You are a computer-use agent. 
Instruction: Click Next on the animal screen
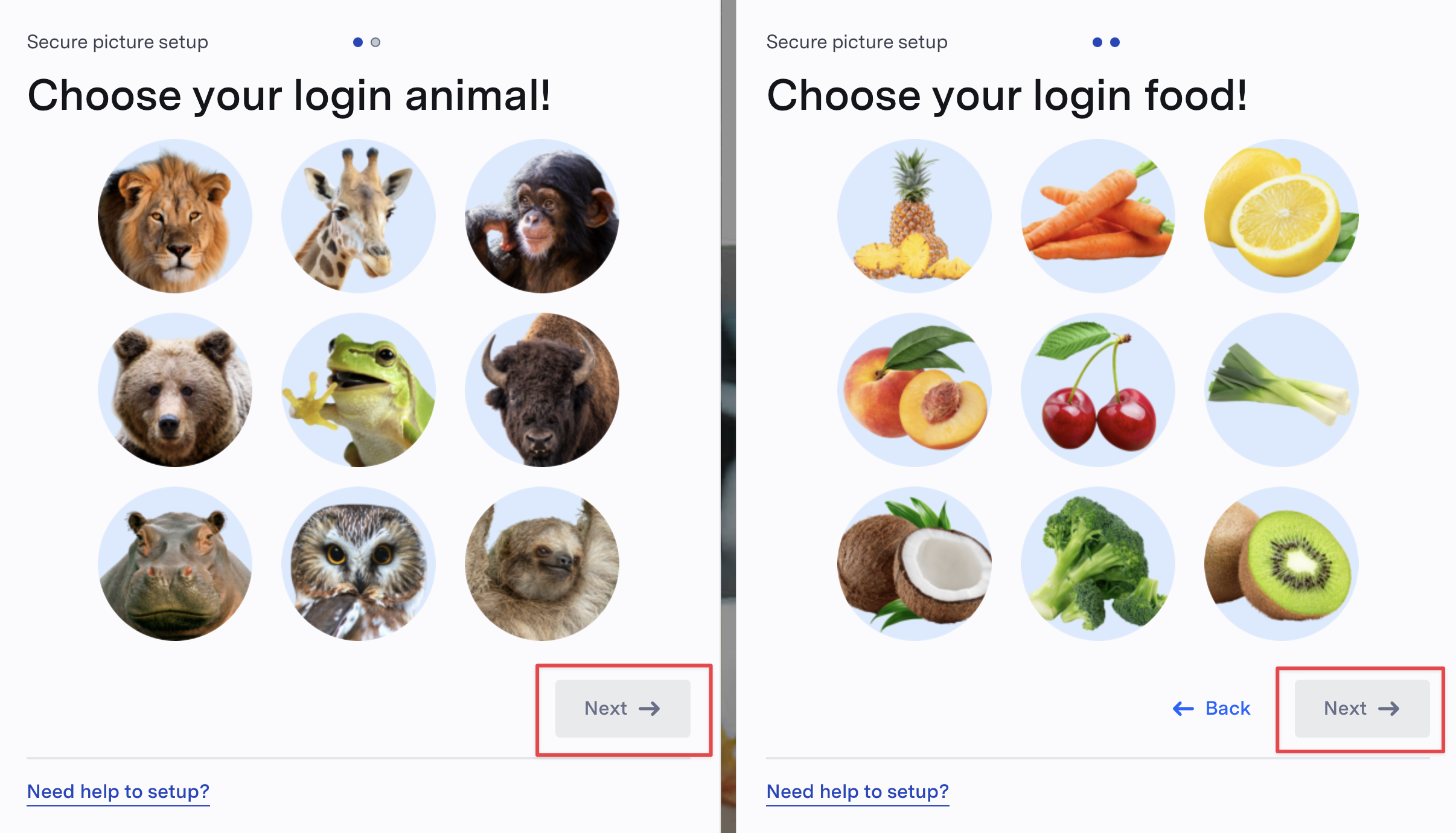click(622, 708)
